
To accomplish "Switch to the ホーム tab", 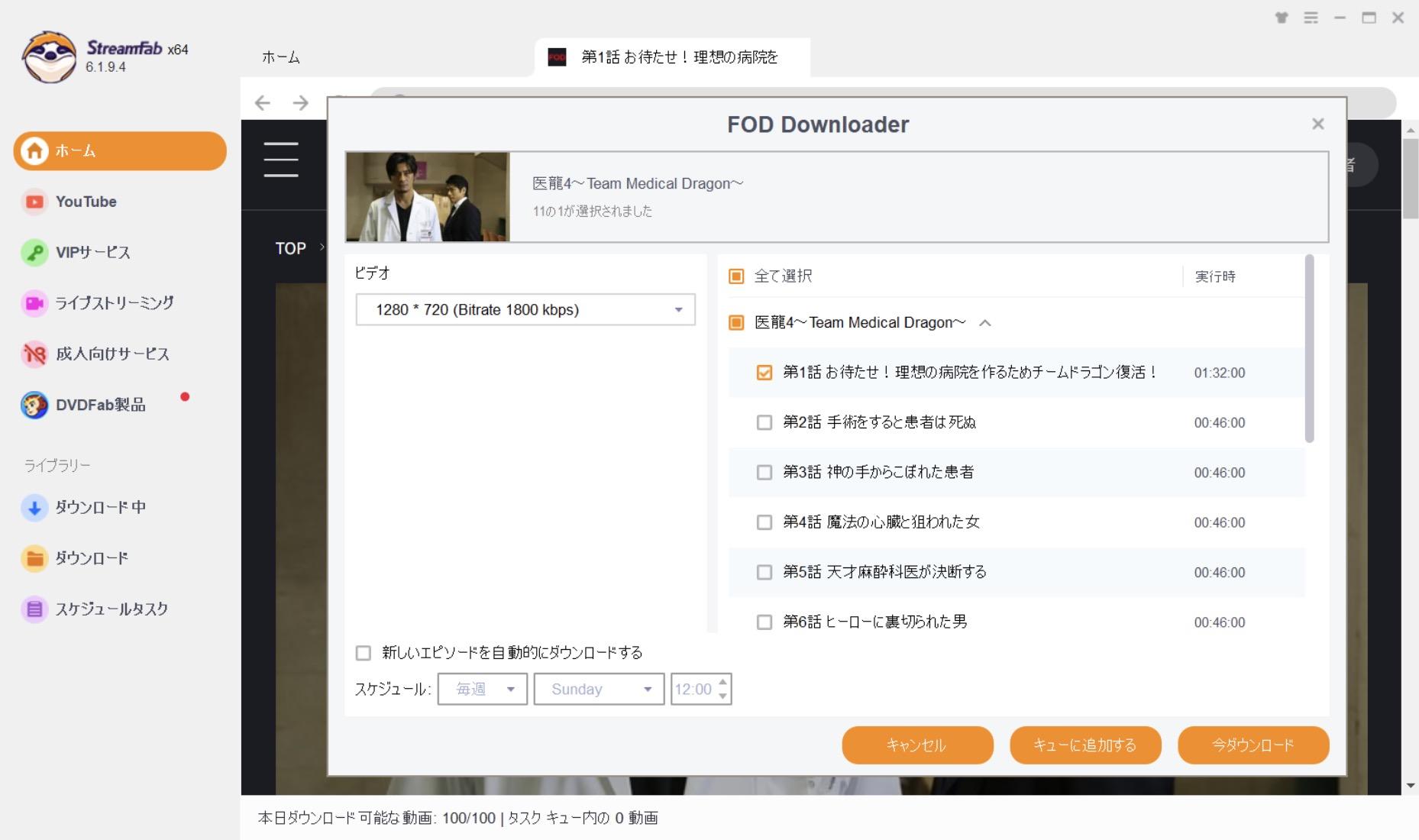I will coord(281,57).
